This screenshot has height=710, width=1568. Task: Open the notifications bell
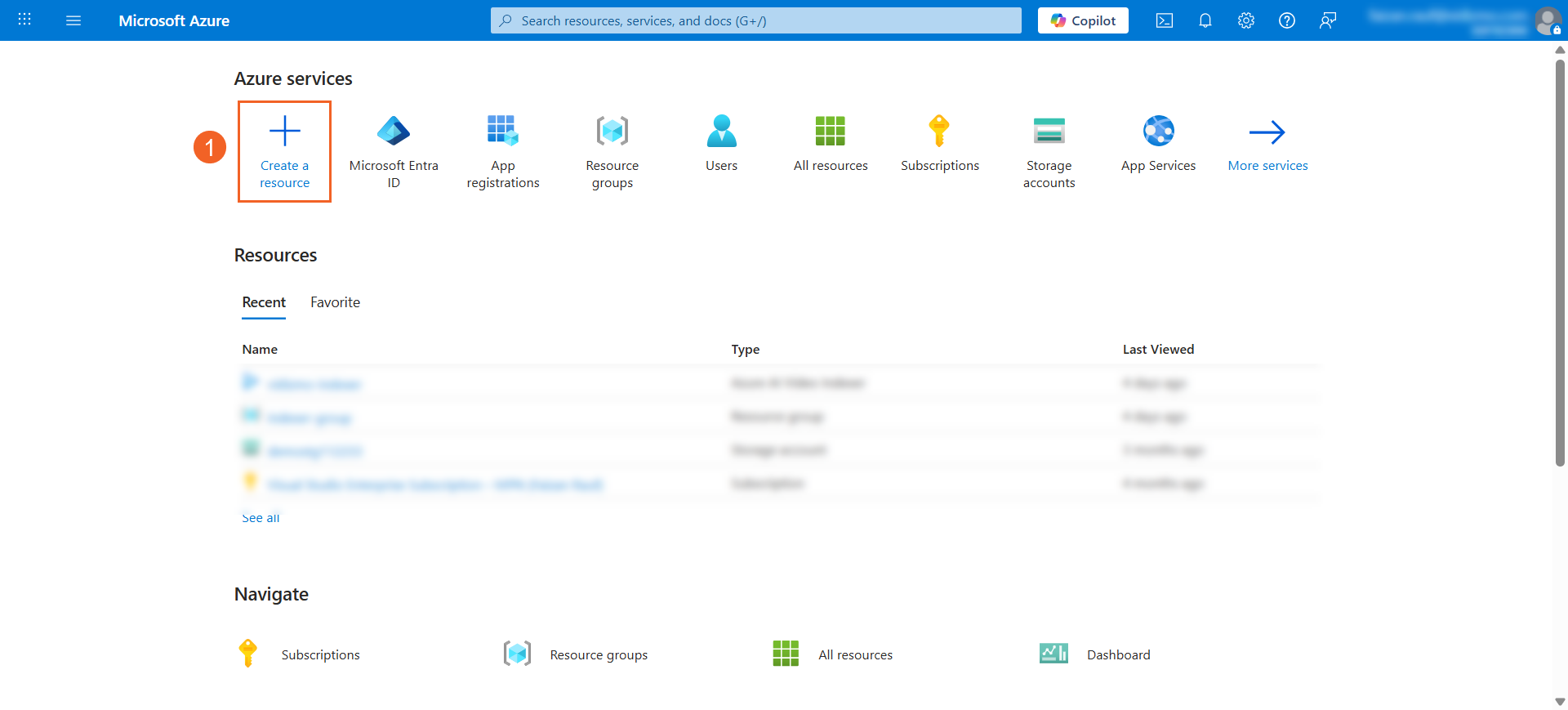pyautogui.click(x=1205, y=20)
